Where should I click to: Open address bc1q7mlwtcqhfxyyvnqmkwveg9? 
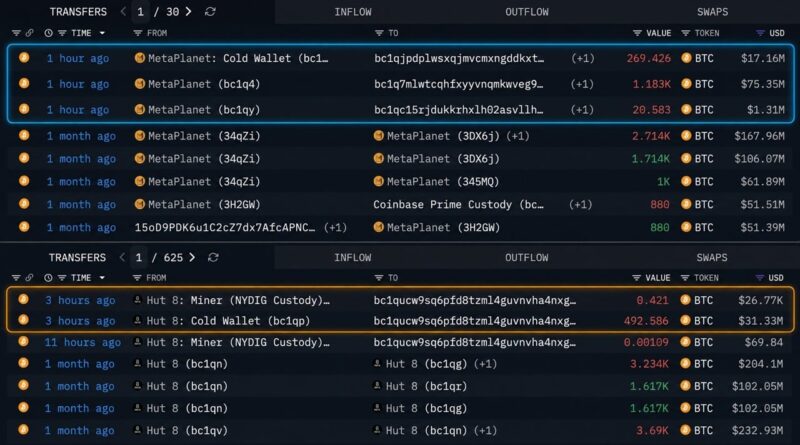(x=458, y=84)
